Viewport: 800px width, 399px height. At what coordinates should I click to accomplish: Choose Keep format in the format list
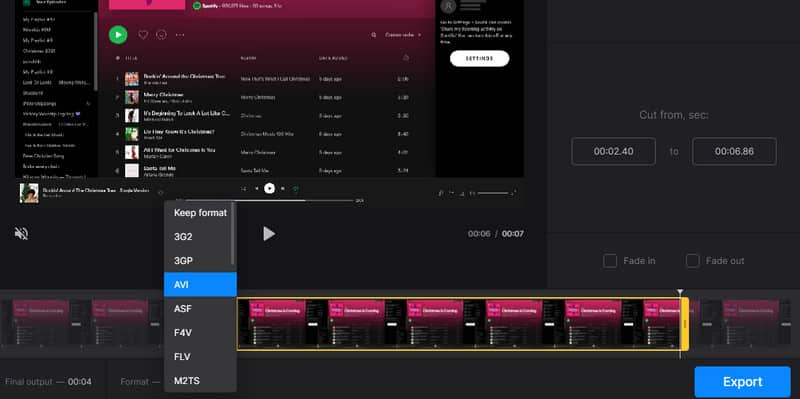click(x=200, y=213)
